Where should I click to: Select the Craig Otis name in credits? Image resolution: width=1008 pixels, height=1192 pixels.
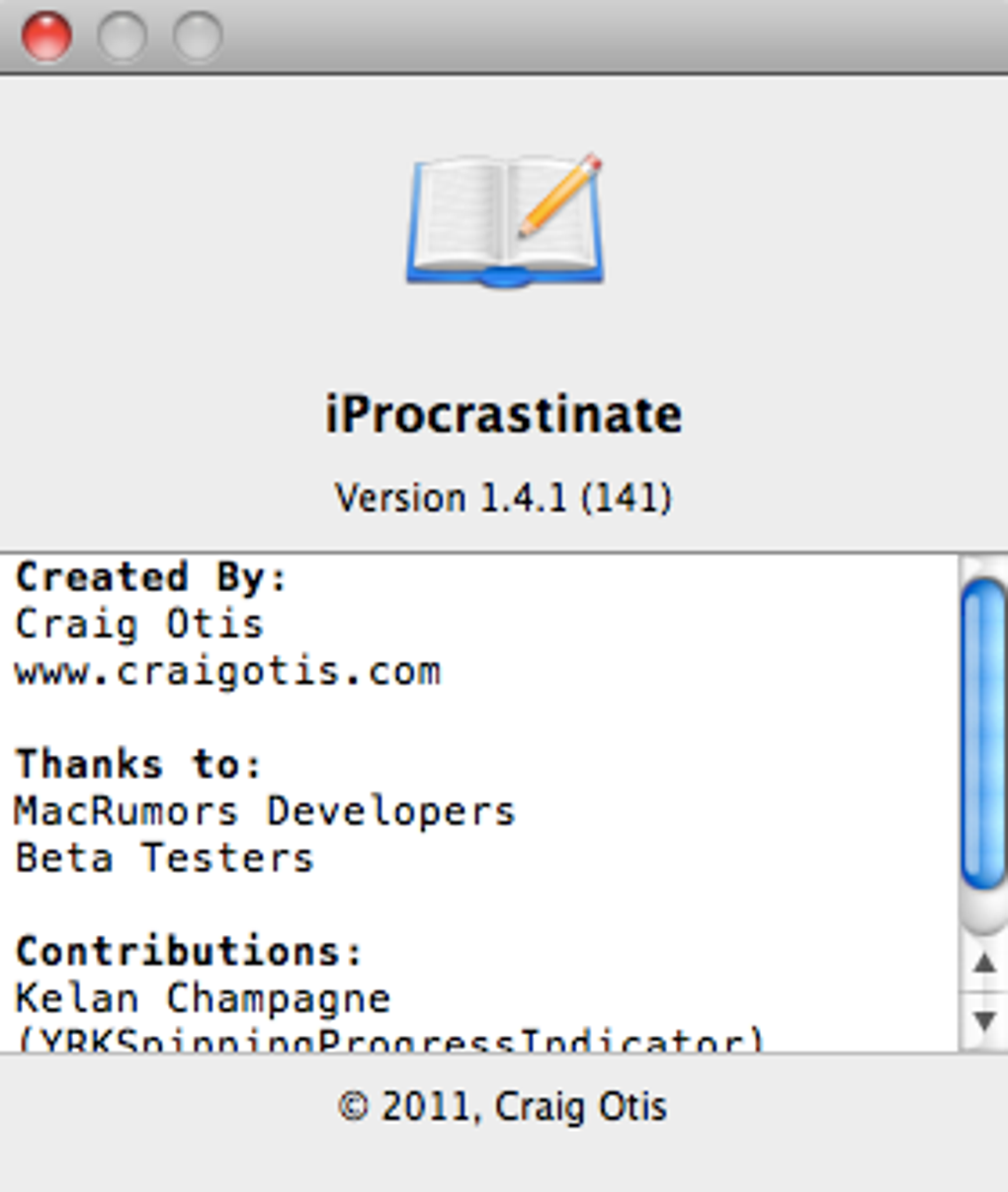pyautogui.click(x=139, y=625)
